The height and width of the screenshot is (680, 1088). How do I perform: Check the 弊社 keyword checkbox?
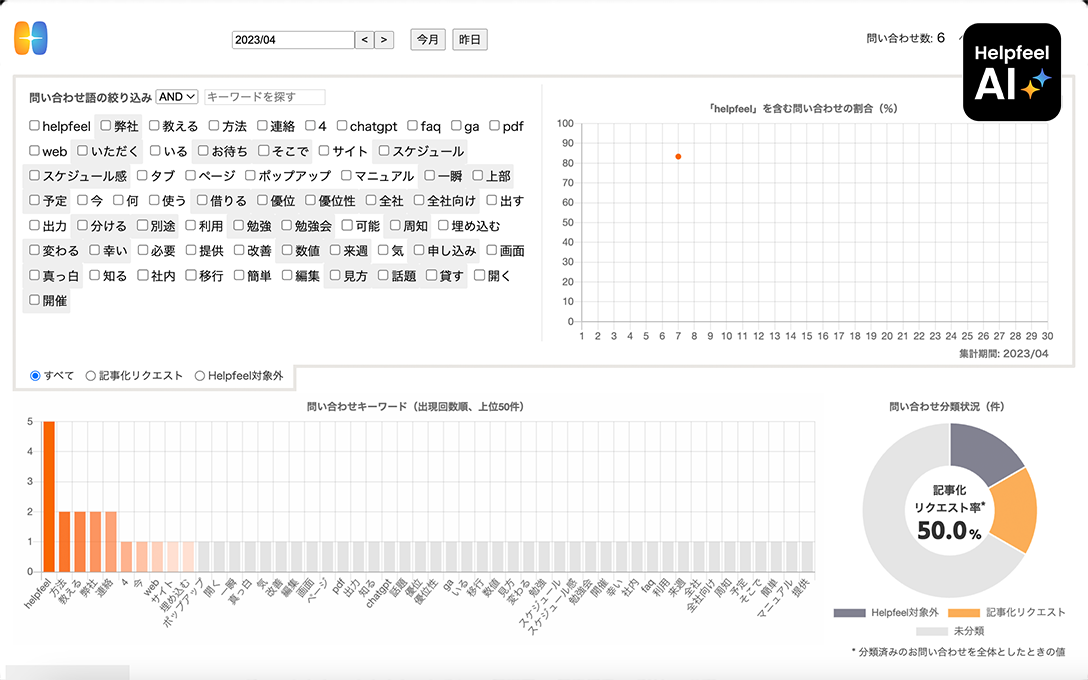(105, 126)
